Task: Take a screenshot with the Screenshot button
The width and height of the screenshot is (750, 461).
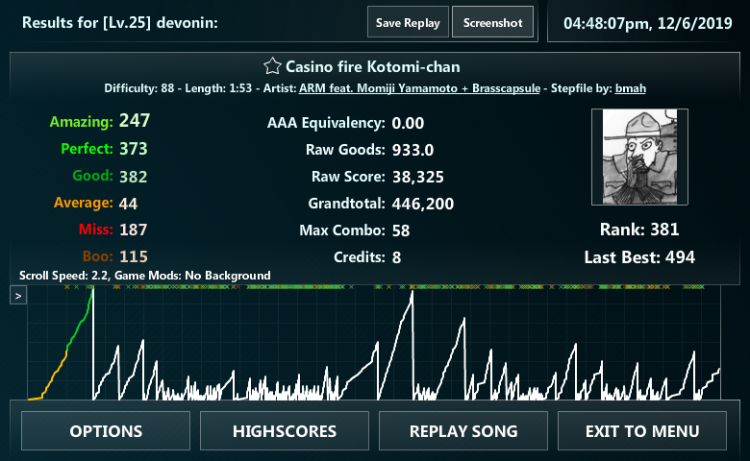Action: click(x=492, y=22)
